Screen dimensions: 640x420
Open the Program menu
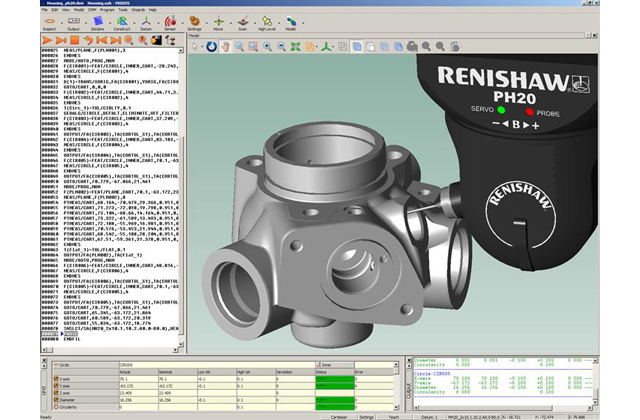[107, 10]
